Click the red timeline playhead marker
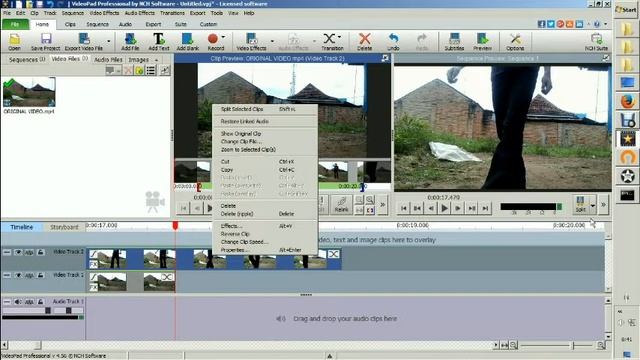640x360 pixels. click(175, 225)
